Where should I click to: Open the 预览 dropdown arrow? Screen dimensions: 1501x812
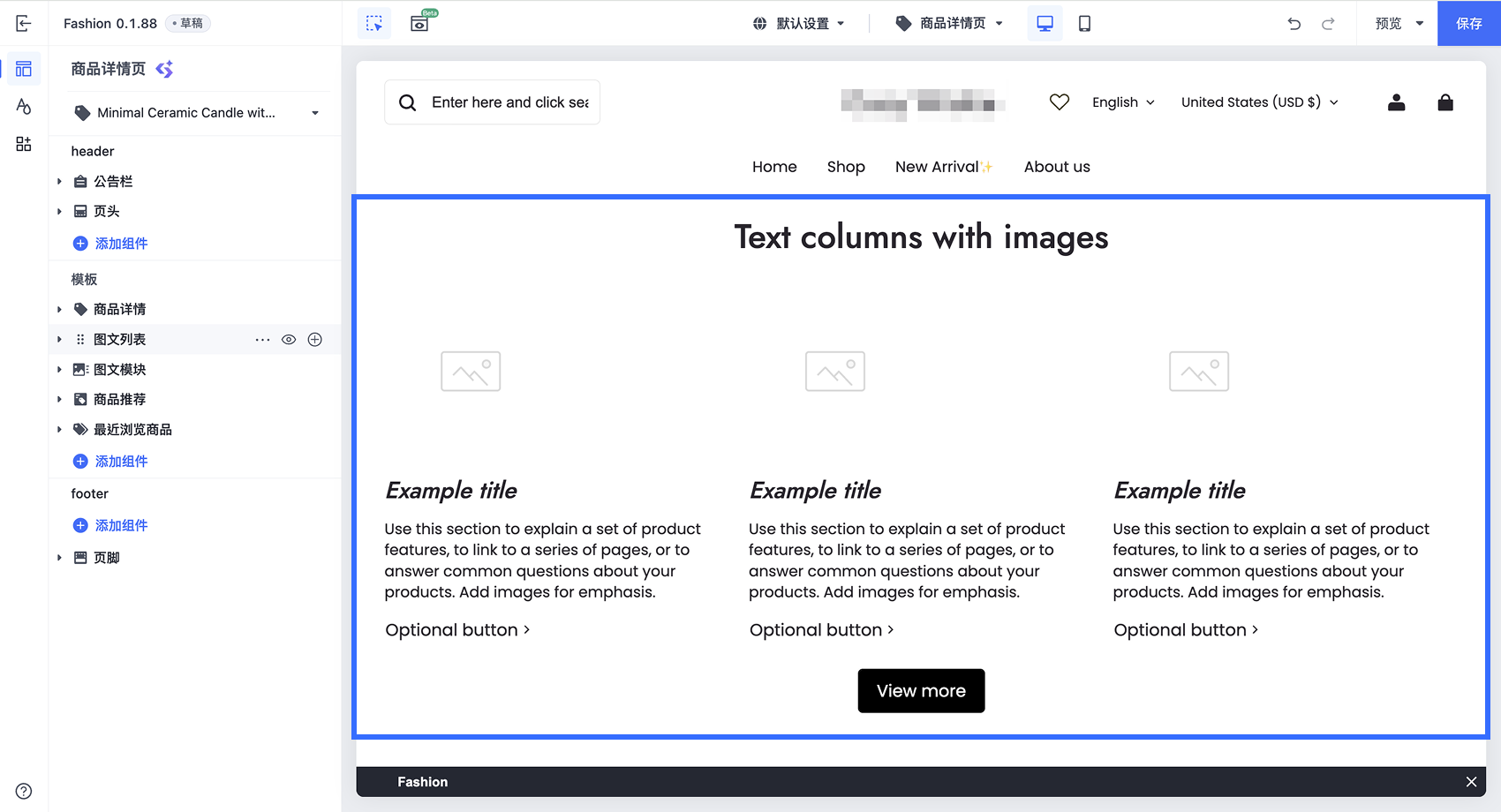[x=1420, y=24]
